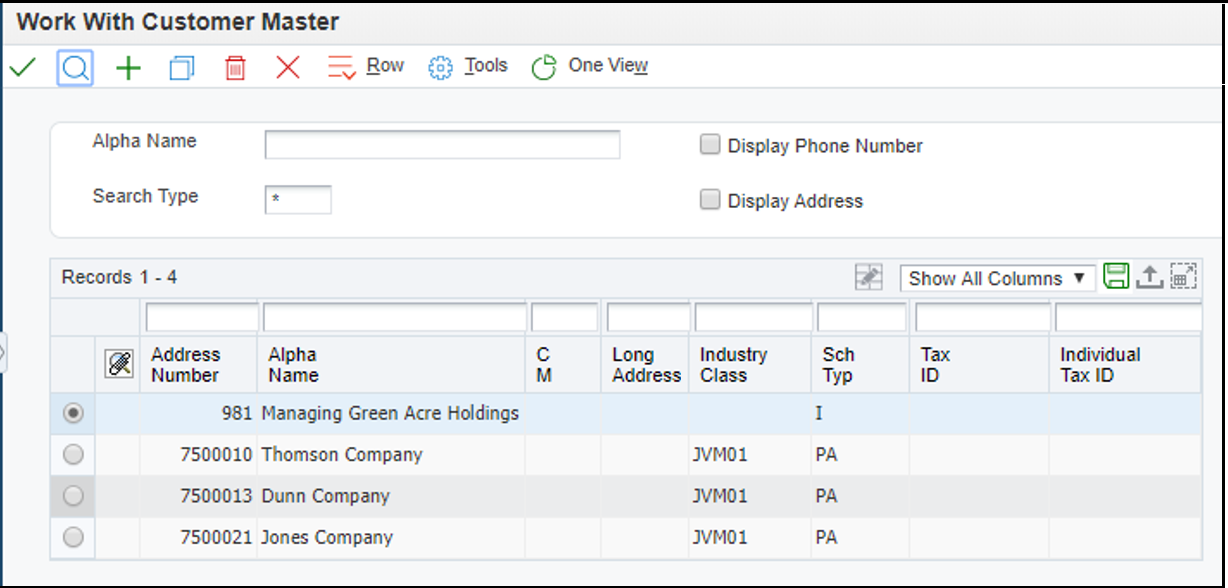Select the radio button for Thomson Company
Image resolution: width=1228 pixels, height=588 pixels.
(72, 454)
